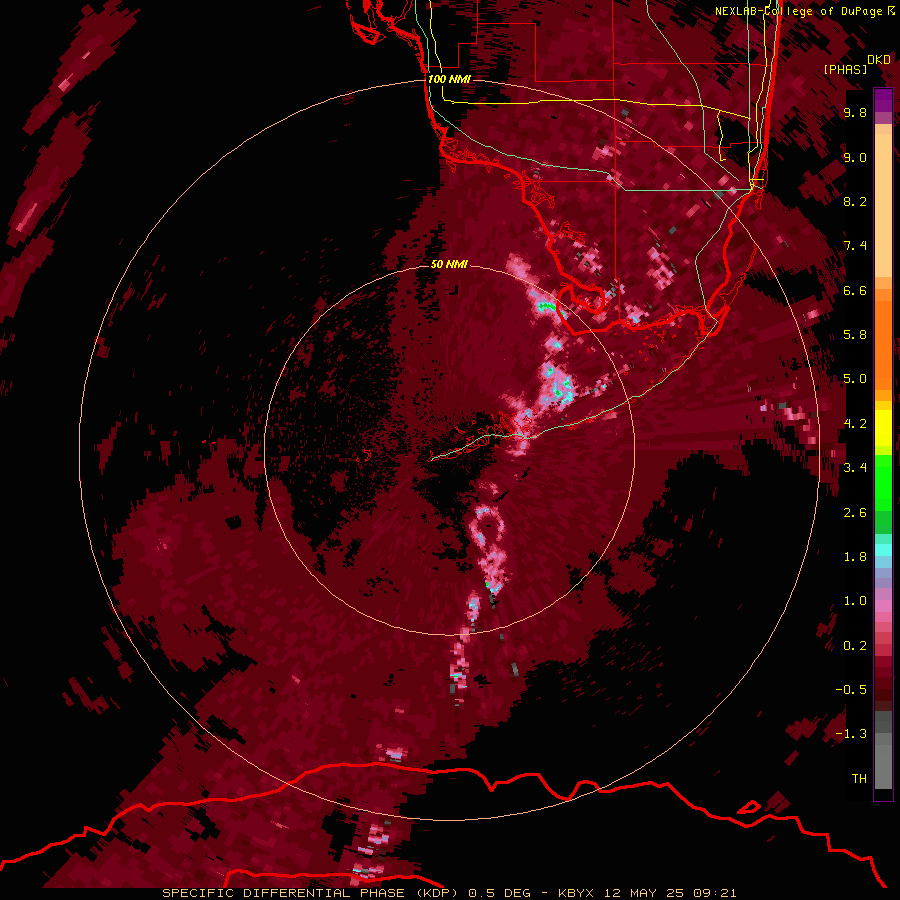Click the '5.8' scale value

point(855,335)
